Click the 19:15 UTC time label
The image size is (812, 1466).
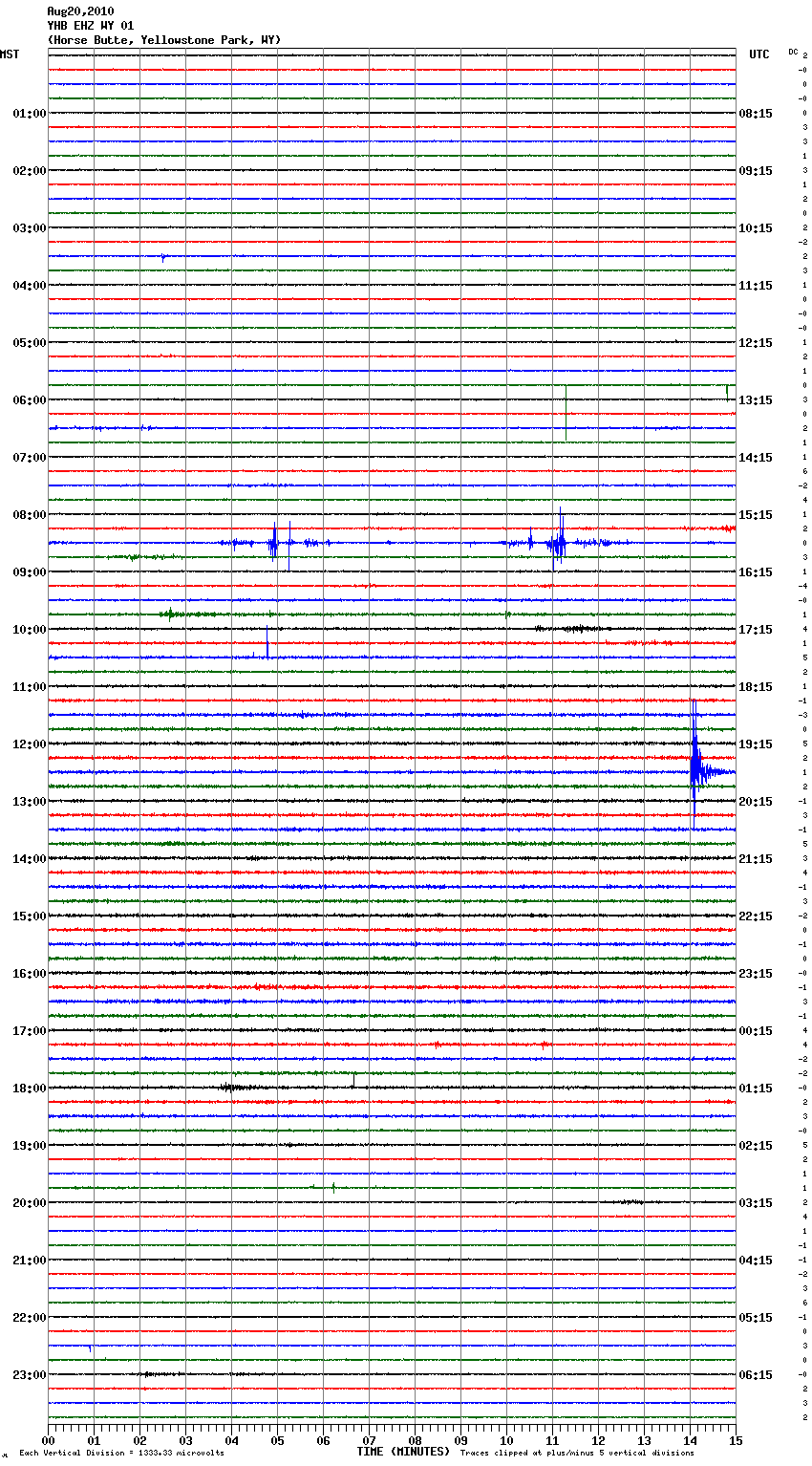pyautogui.click(x=756, y=744)
